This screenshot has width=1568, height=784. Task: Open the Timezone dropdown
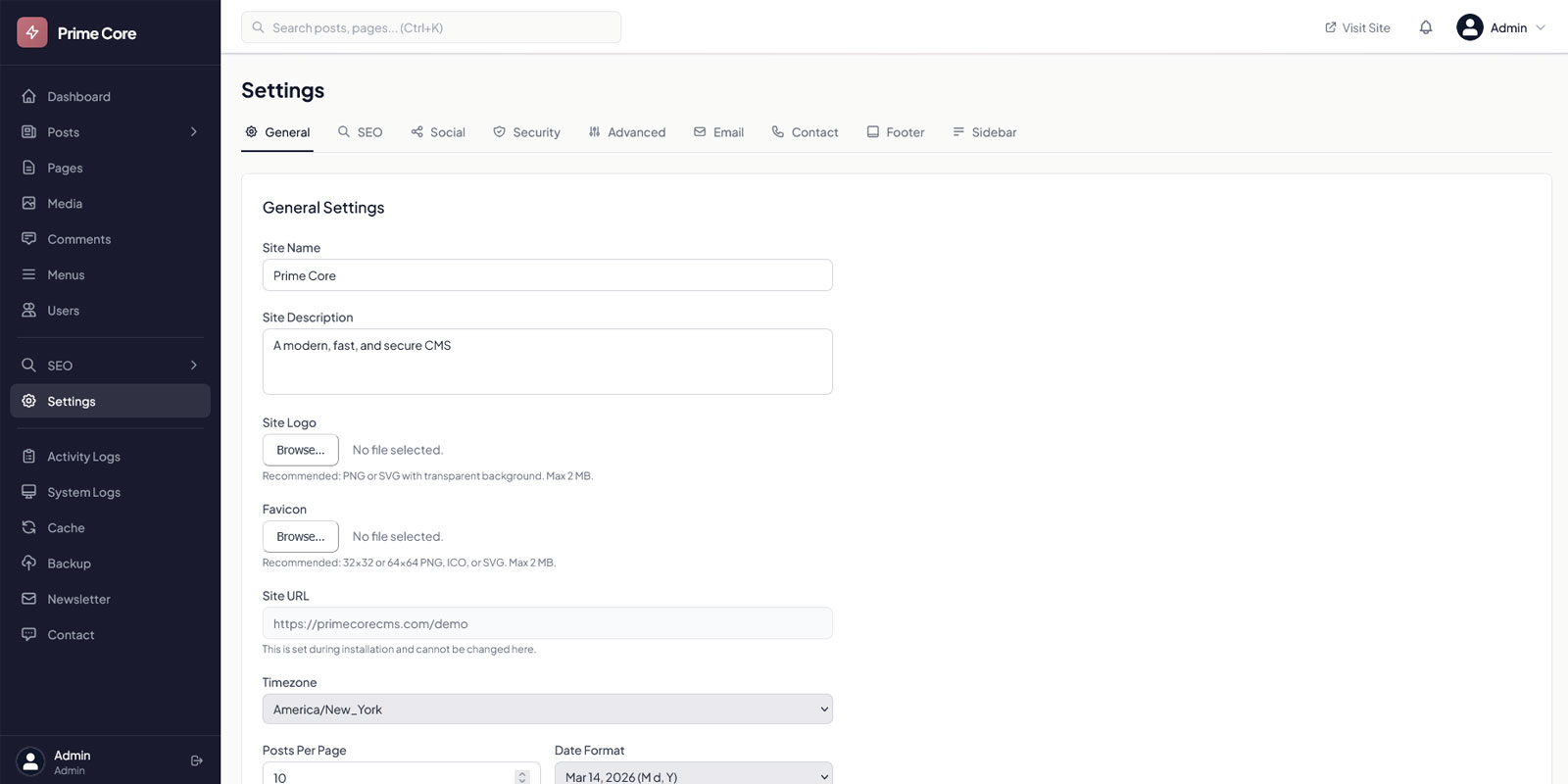[547, 710]
